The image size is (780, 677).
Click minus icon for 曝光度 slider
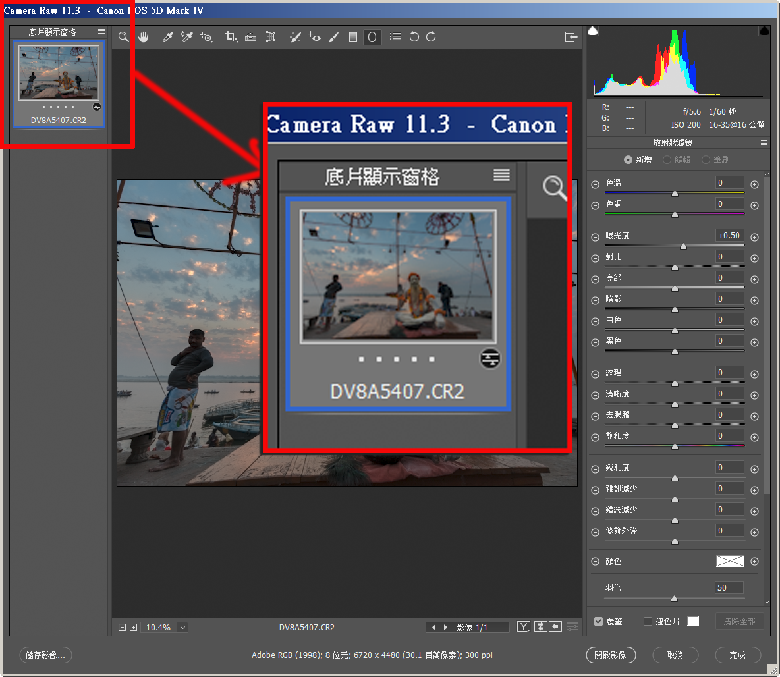pos(595,237)
